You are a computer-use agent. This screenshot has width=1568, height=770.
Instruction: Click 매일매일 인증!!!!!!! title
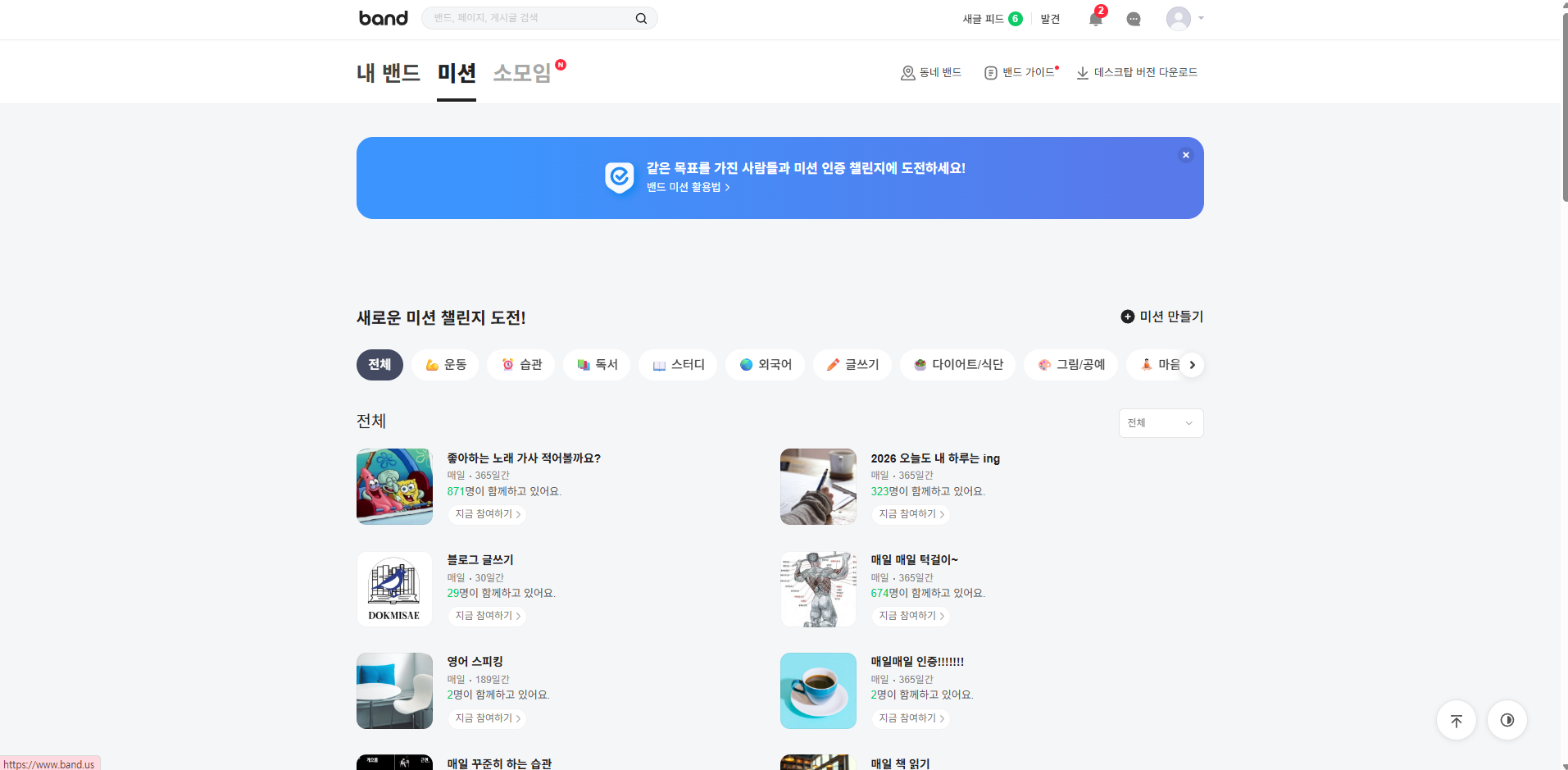(x=917, y=662)
